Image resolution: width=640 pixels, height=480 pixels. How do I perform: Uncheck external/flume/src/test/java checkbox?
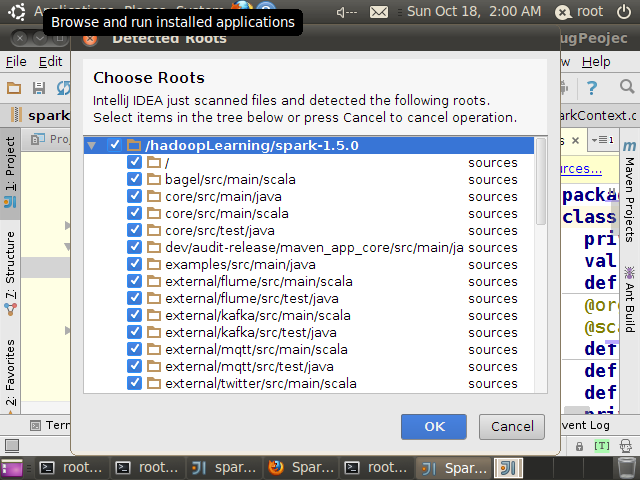134,298
